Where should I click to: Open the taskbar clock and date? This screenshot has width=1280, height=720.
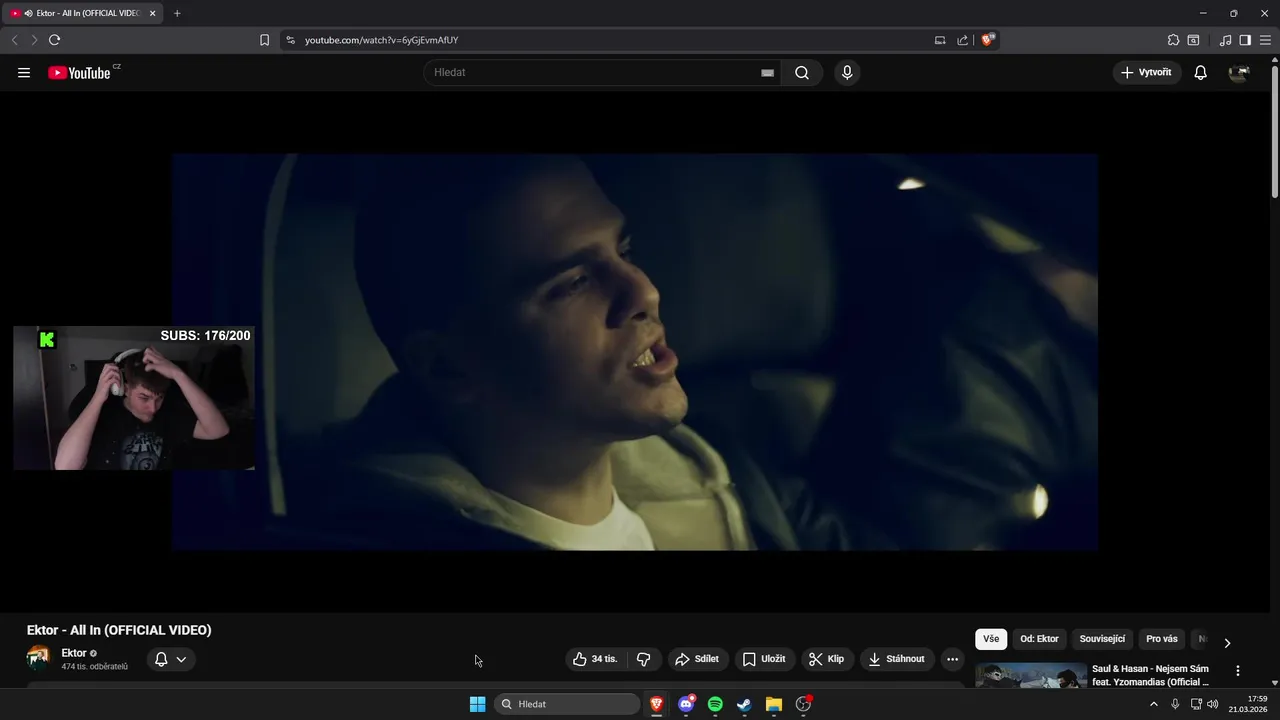(x=1249, y=704)
